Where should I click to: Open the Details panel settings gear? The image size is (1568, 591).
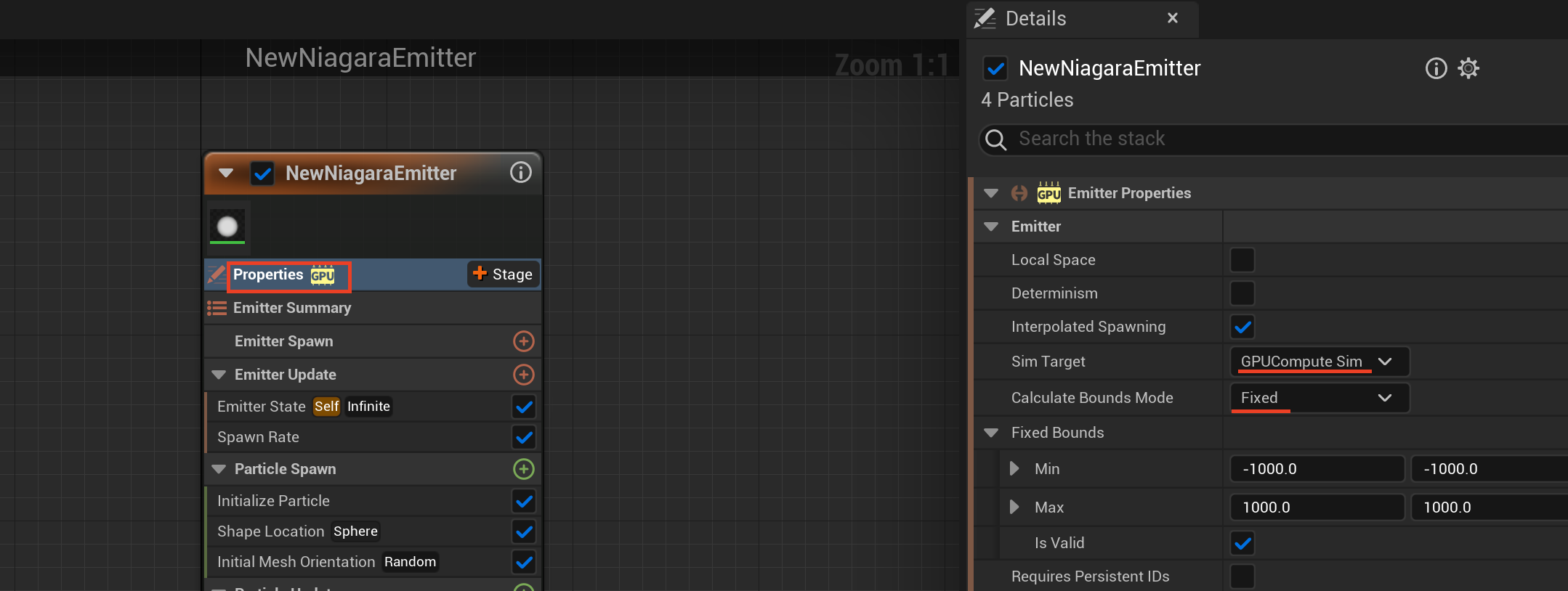(1468, 68)
